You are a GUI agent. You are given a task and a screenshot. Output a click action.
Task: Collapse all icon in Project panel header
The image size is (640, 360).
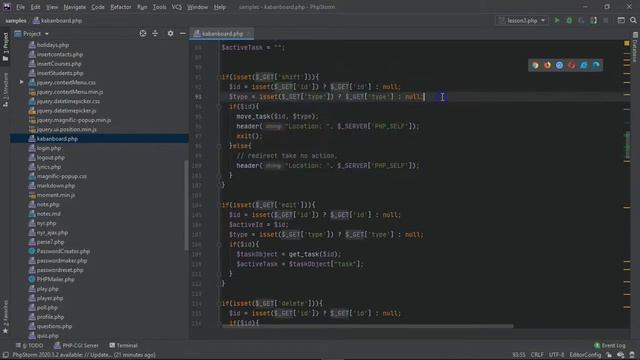[155, 33]
